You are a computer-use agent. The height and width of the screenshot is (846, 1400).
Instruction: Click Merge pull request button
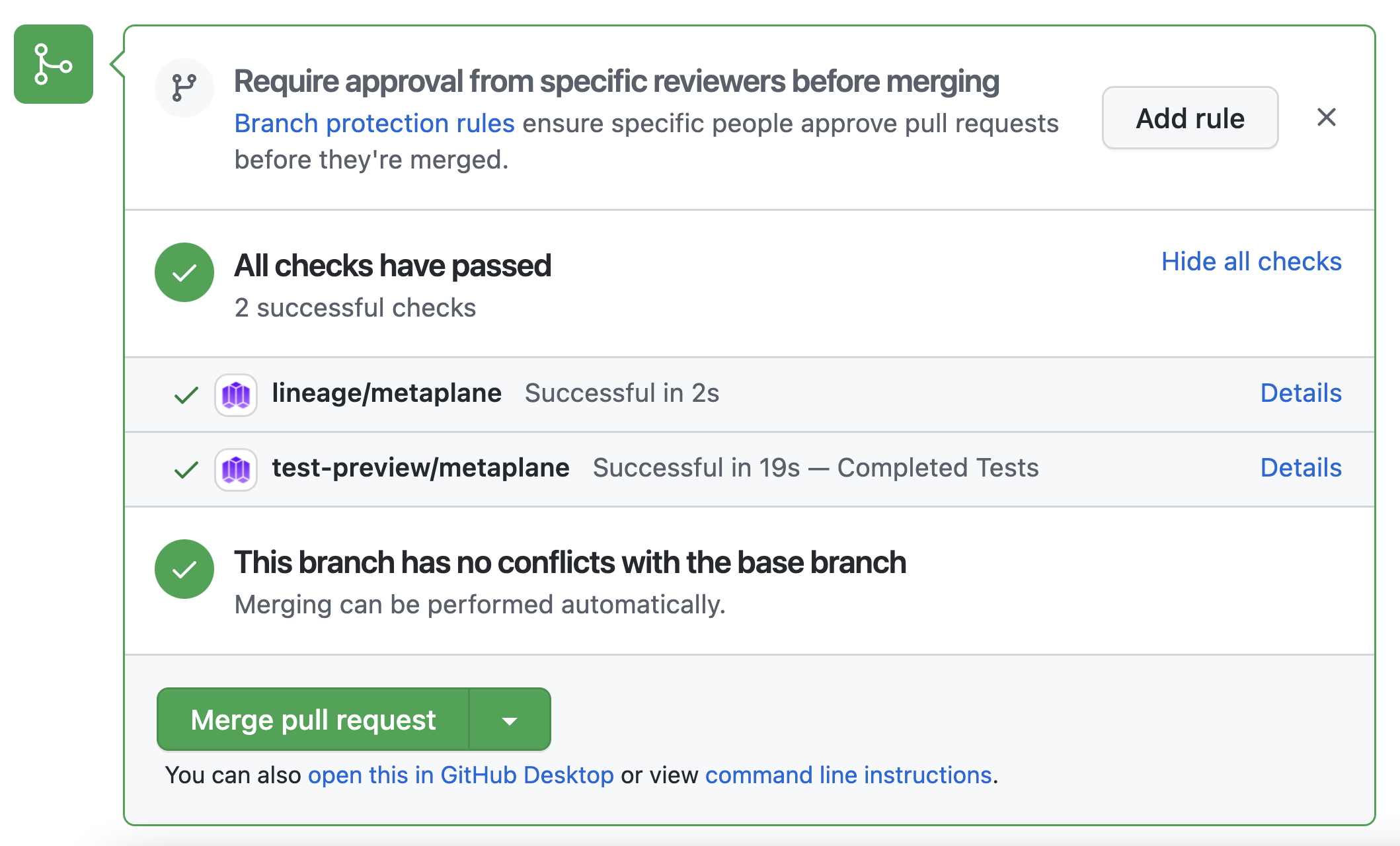[x=313, y=720]
